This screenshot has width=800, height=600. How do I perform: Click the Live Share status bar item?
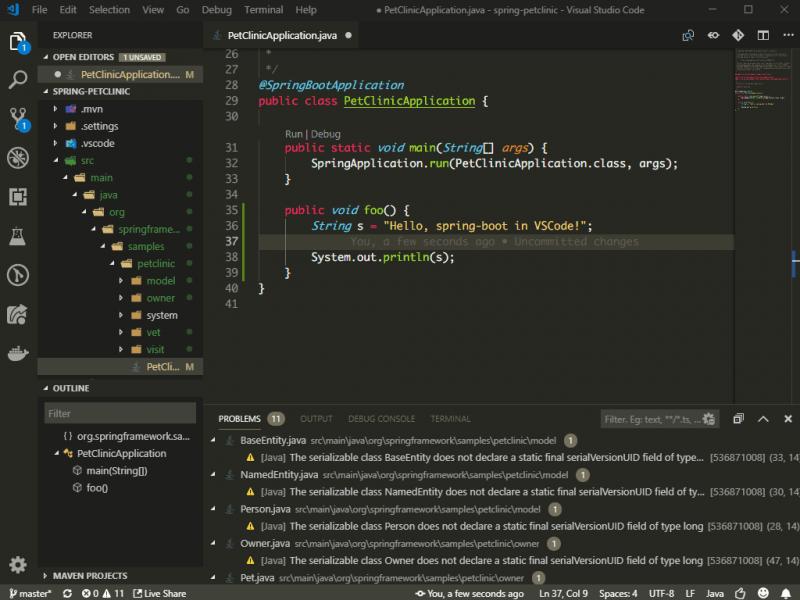click(x=160, y=593)
